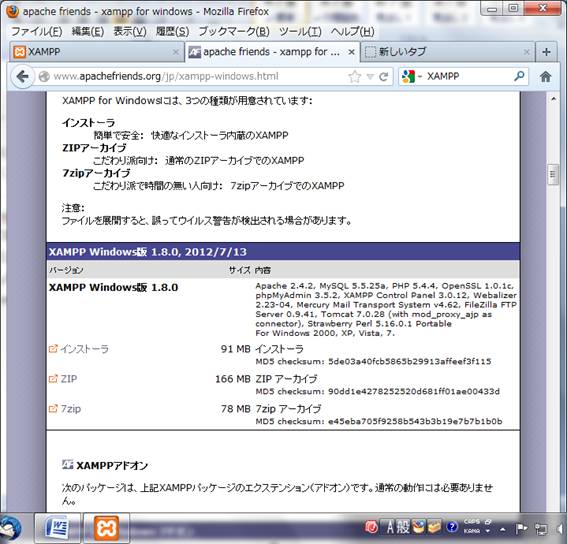567x544 pixels.
Task: Open the ファイル(F) menu
Action: click(37, 31)
